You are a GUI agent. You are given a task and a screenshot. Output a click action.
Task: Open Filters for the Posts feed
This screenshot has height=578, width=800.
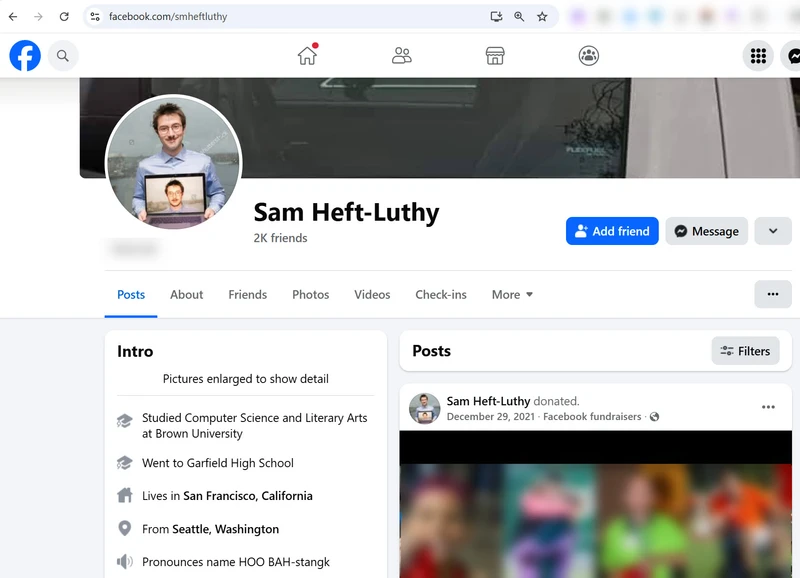[x=745, y=351]
